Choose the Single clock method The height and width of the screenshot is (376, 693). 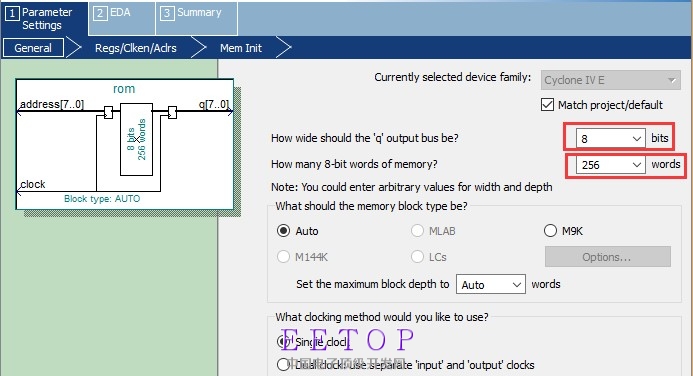(283, 342)
